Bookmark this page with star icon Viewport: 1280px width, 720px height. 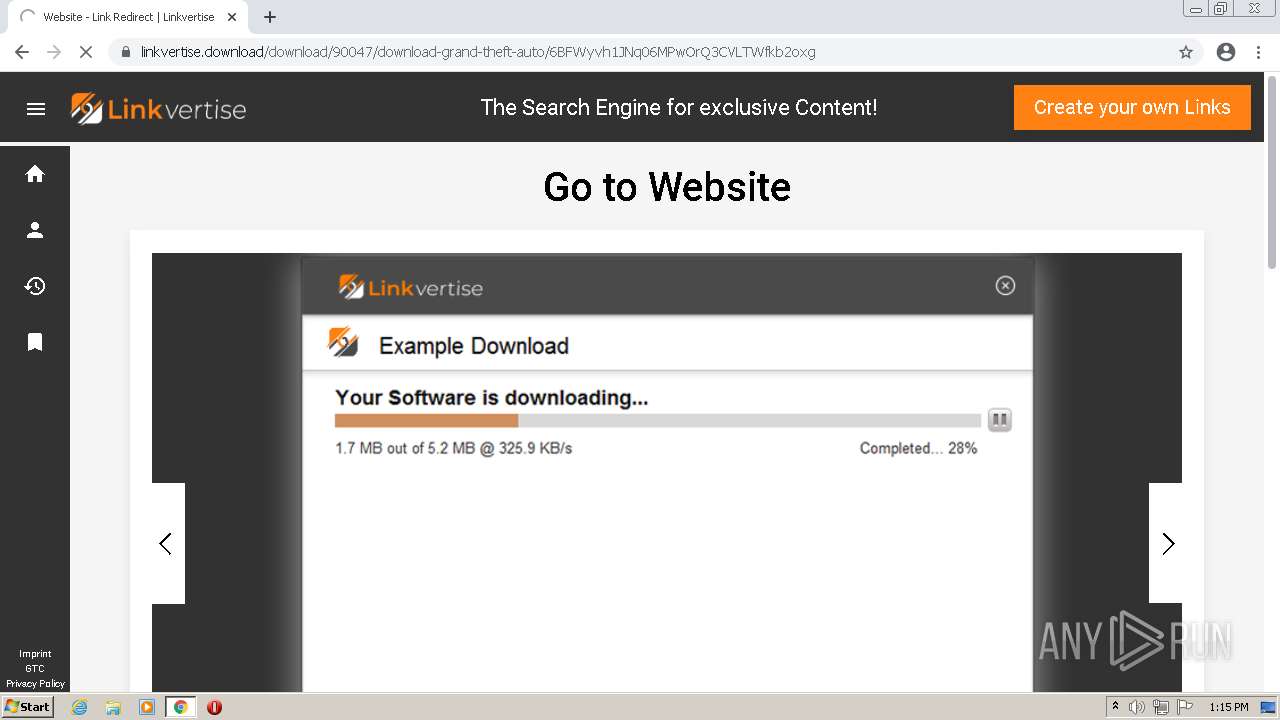pyautogui.click(x=1186, y=52)
